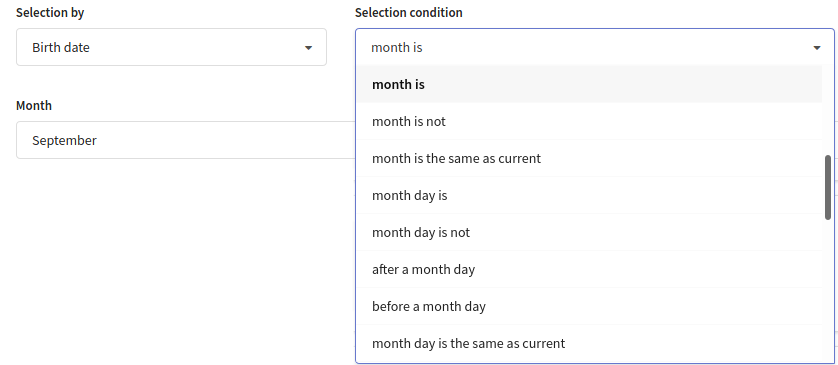Click the "Selection by" field label
This screenshot has width=838, height=365.
click(x=50, y=13)
